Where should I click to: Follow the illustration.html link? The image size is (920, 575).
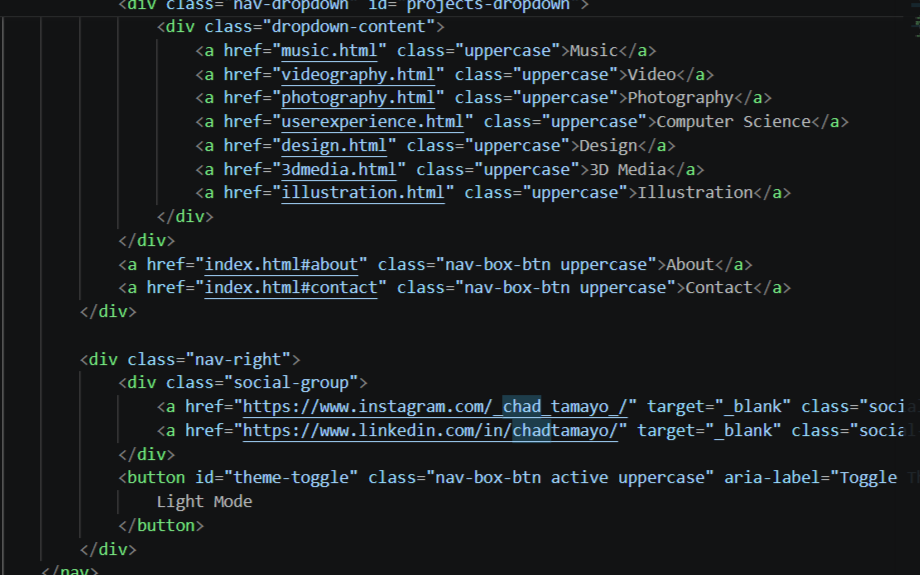pos(363,193)
